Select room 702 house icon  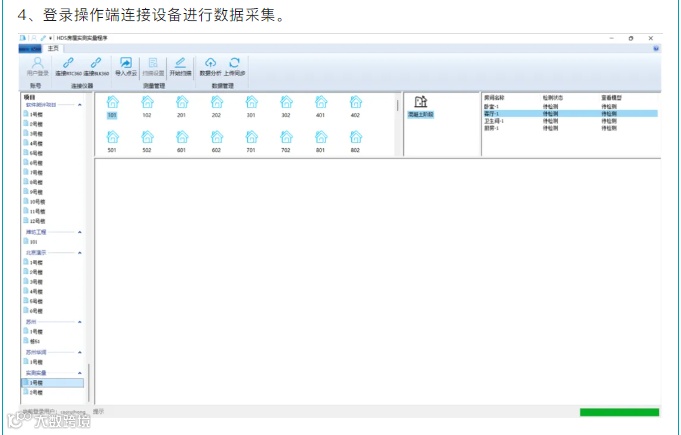(286, 137)
